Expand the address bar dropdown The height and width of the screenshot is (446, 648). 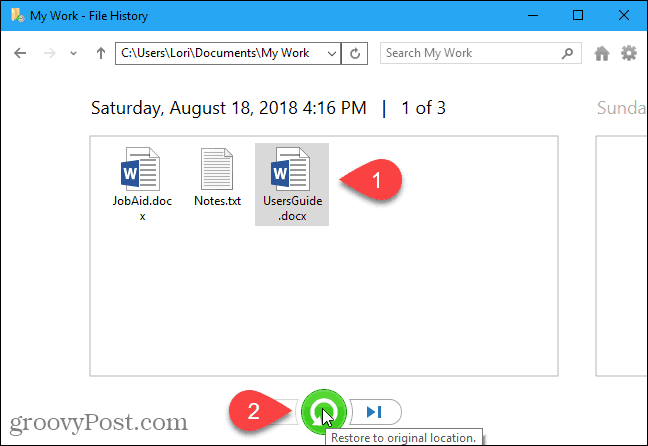click(x=331, y=53)
